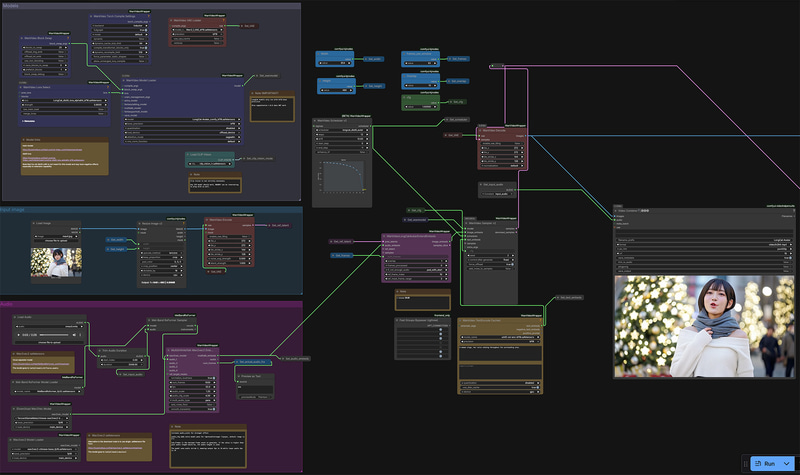800x475 pixels.
Task: Open attention_mode dropdown in WanVideo Model Loader
Action: 182,137
